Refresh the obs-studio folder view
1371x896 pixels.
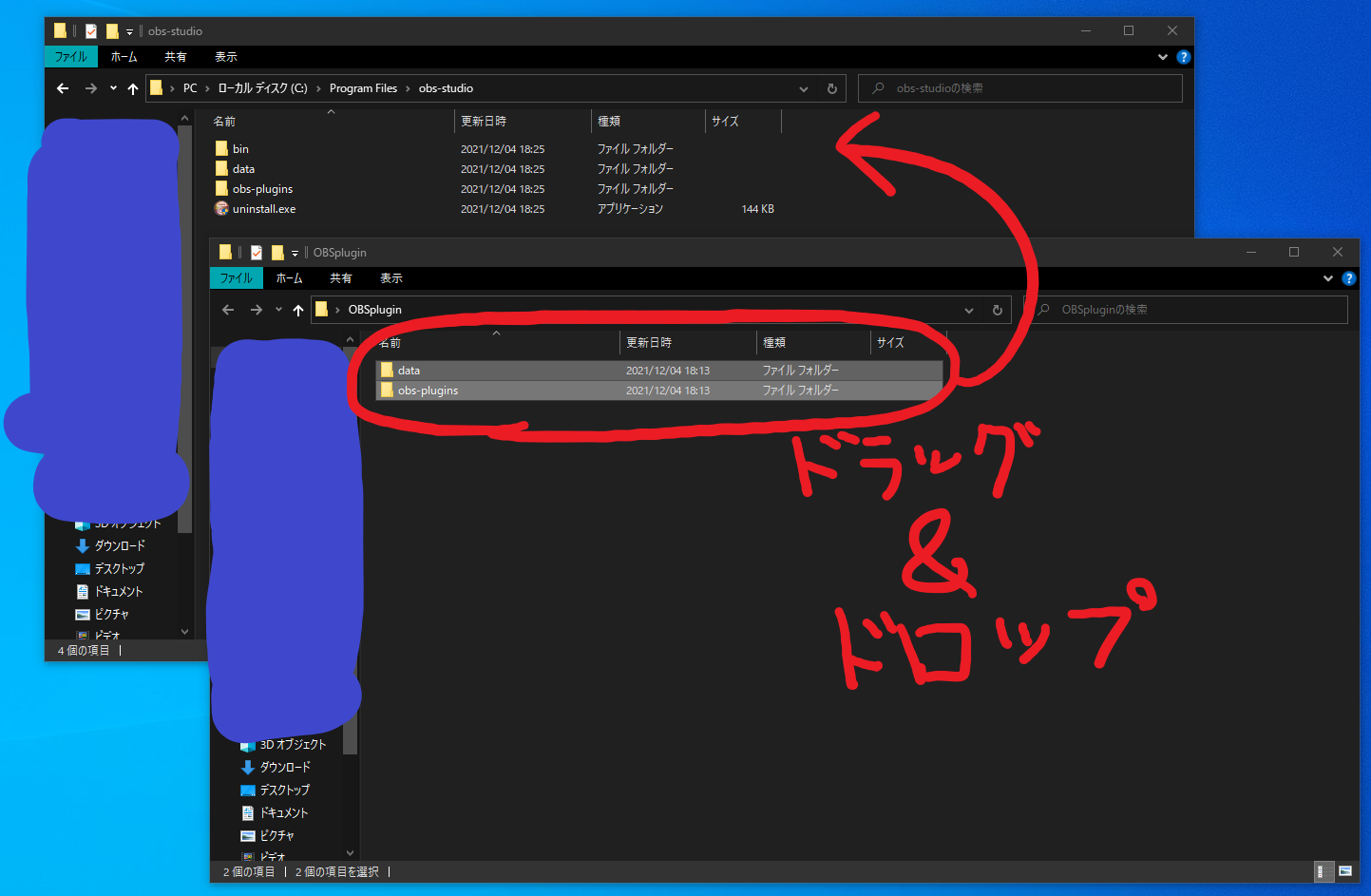point(832,88)
